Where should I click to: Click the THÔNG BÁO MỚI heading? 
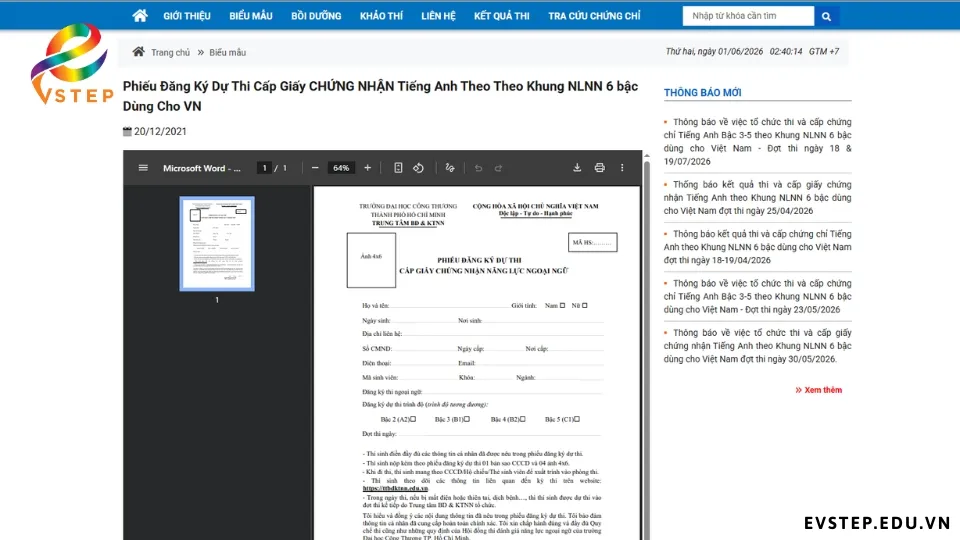coord(702,92)
